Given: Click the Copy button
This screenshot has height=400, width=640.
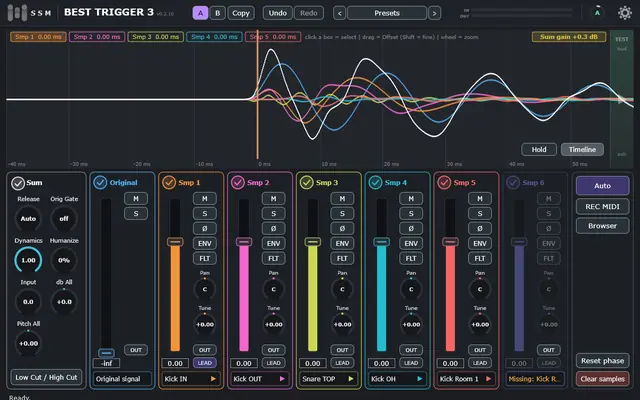Looking at the screenshot, I should [241, 13].
